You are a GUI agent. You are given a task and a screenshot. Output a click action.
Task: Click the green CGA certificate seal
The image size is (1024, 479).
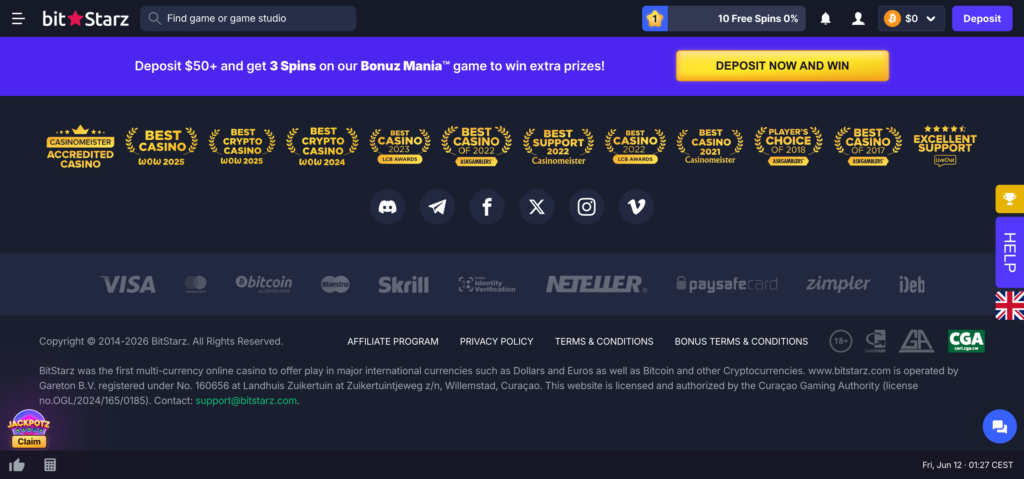tap(967, 341)
